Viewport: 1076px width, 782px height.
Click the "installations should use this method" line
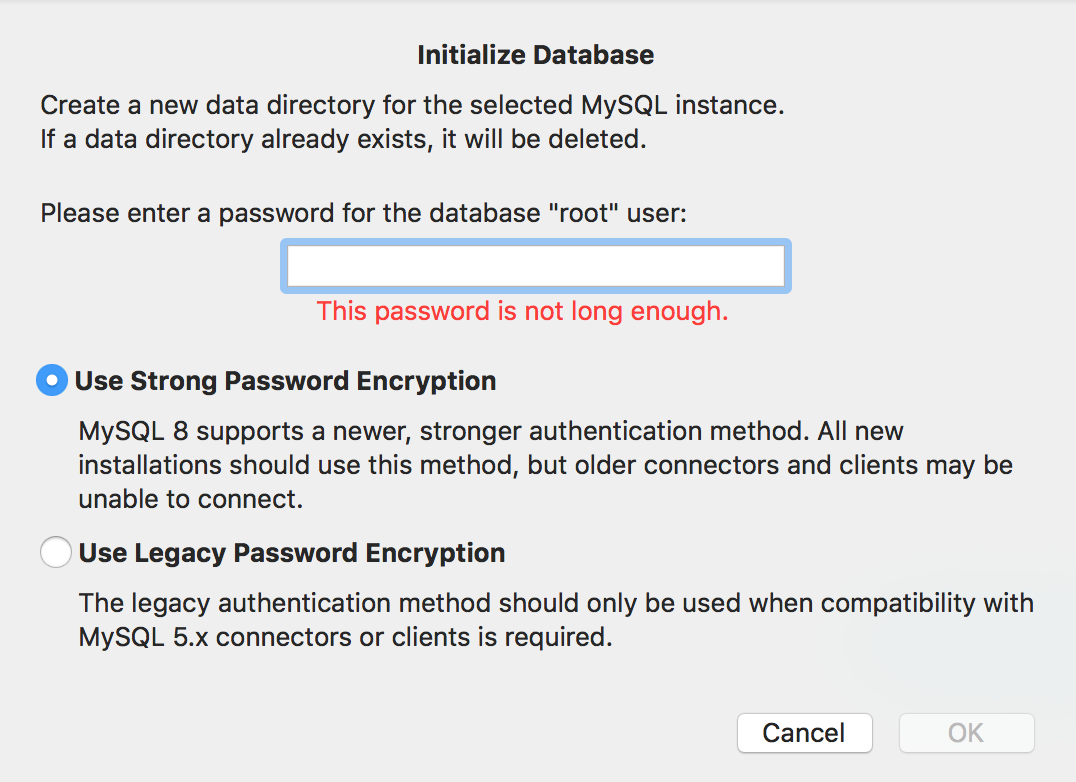coord(545,466)
